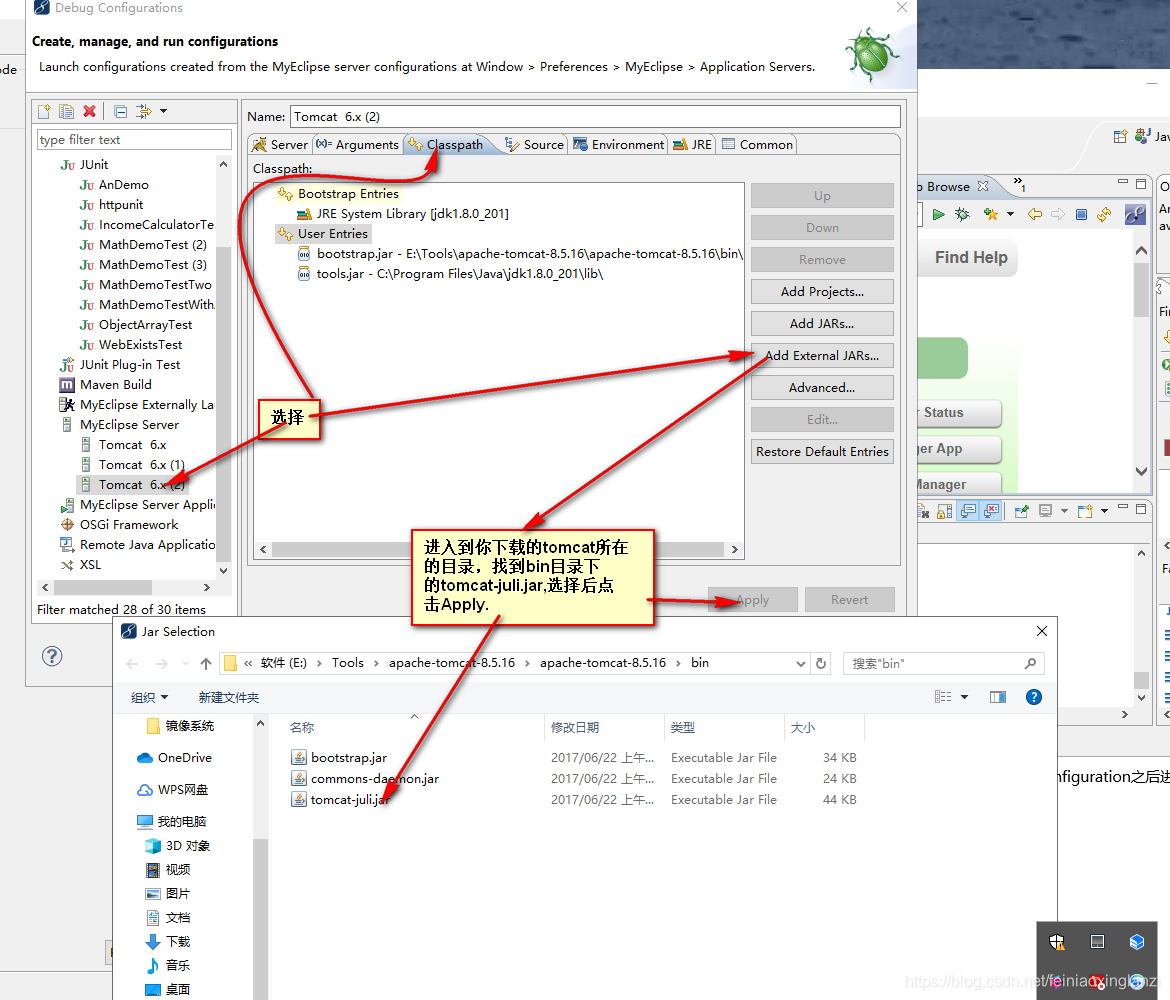Stop loading in the Web Browser toolbar
1170x1000 pixels.
1082,214
